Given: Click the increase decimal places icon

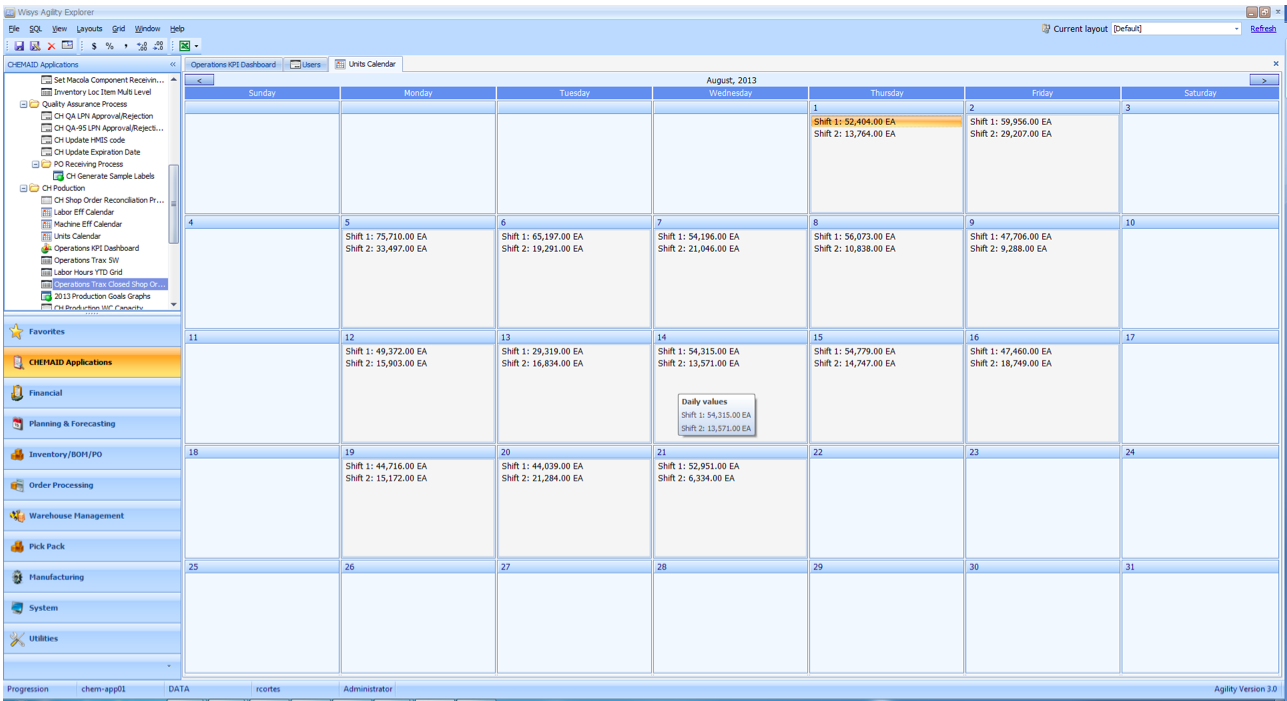Looking at the screenshot, I should point(142,46).
